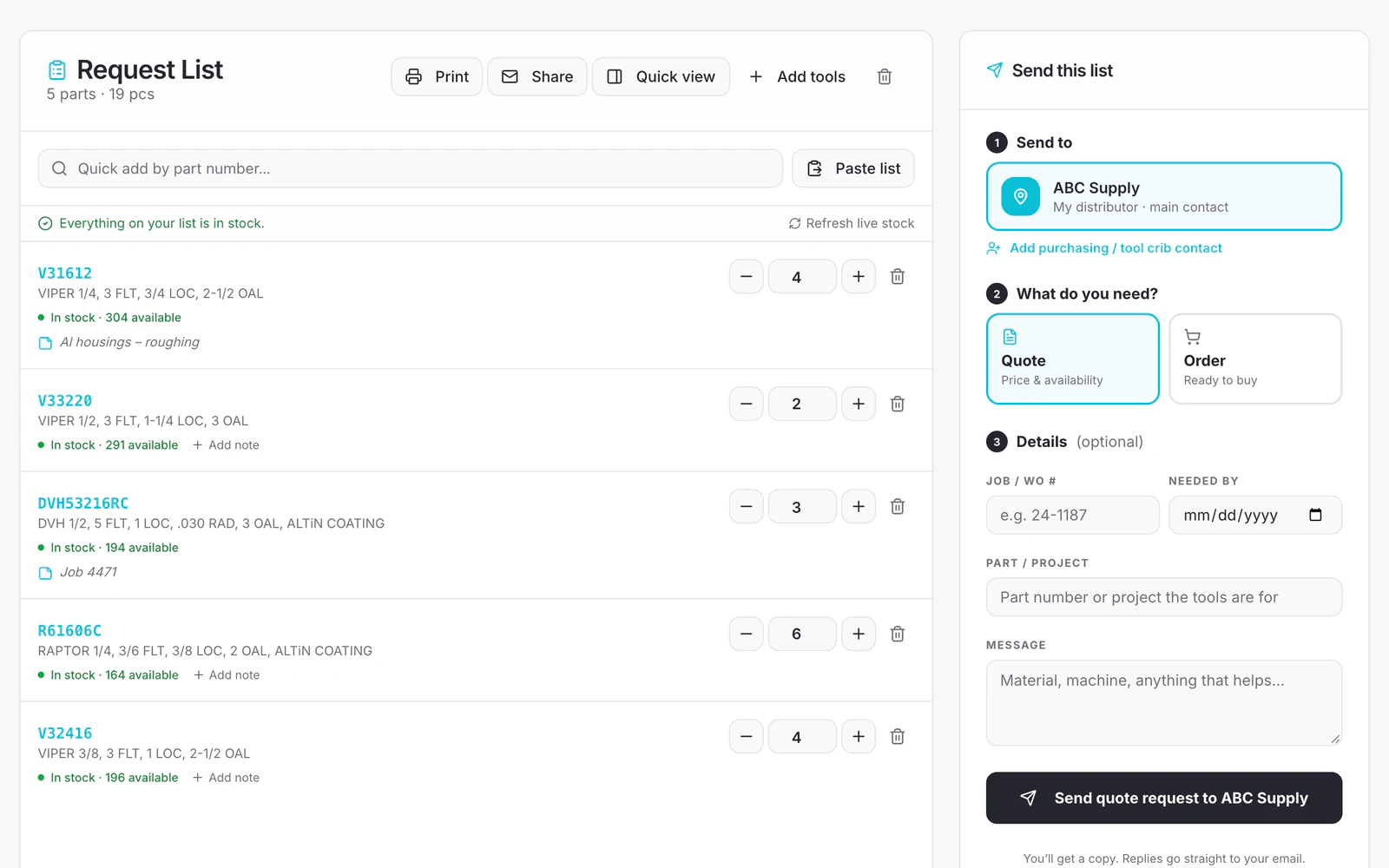This screenshot has height=868, width=1389.
Task: Remove V33220 with its trash icon
Action: point(898,404)
